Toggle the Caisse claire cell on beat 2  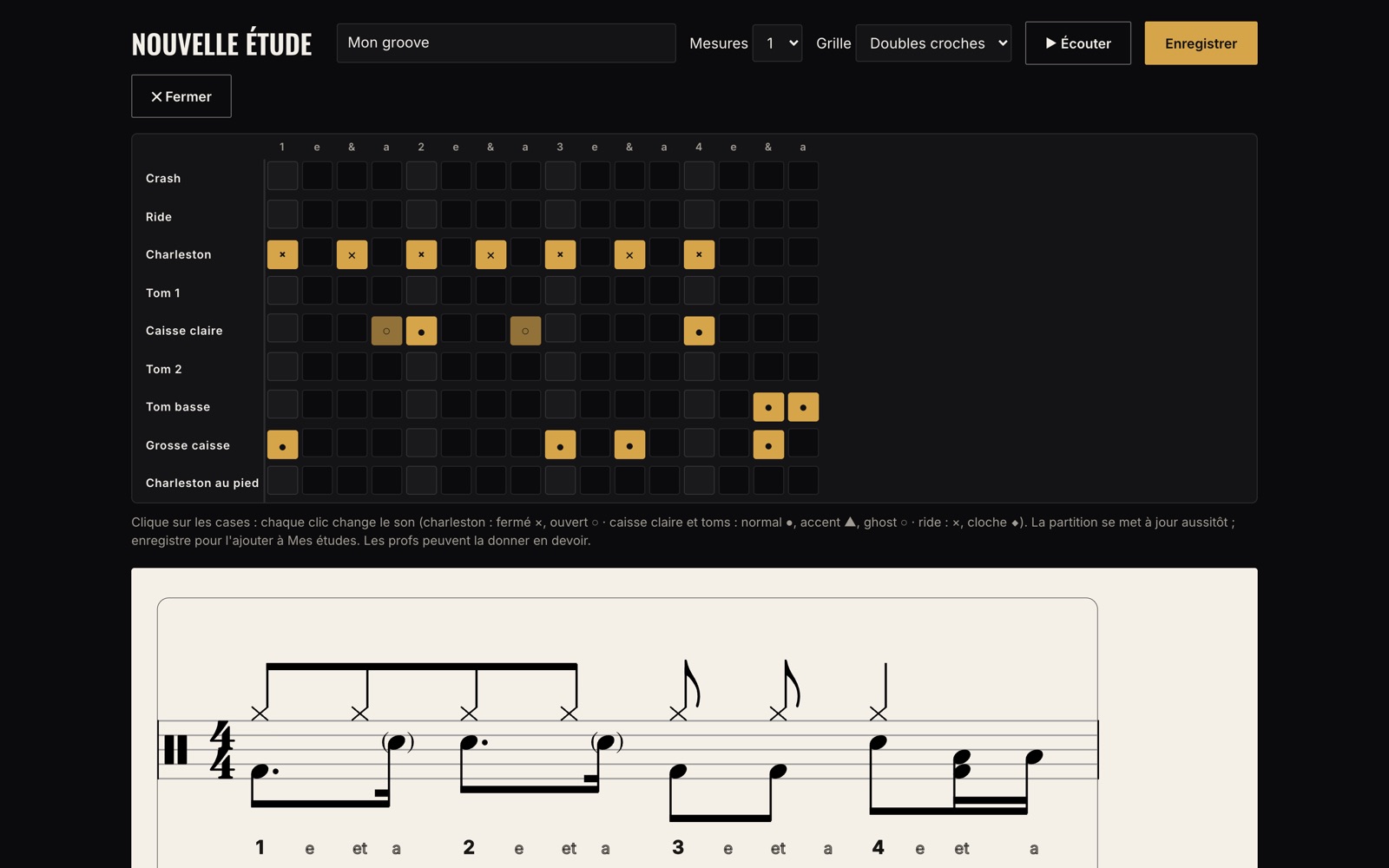coord(421,331)
